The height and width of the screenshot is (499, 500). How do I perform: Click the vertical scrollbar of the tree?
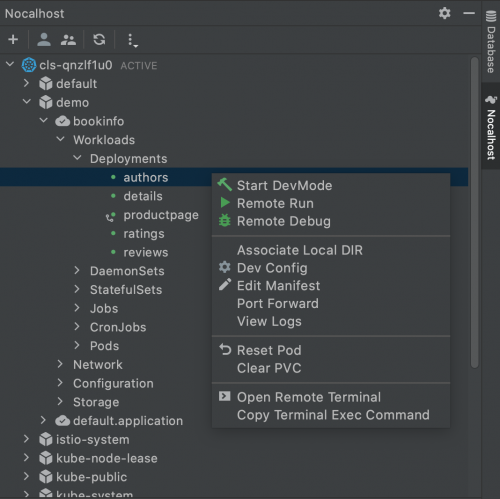pos(474,213)
